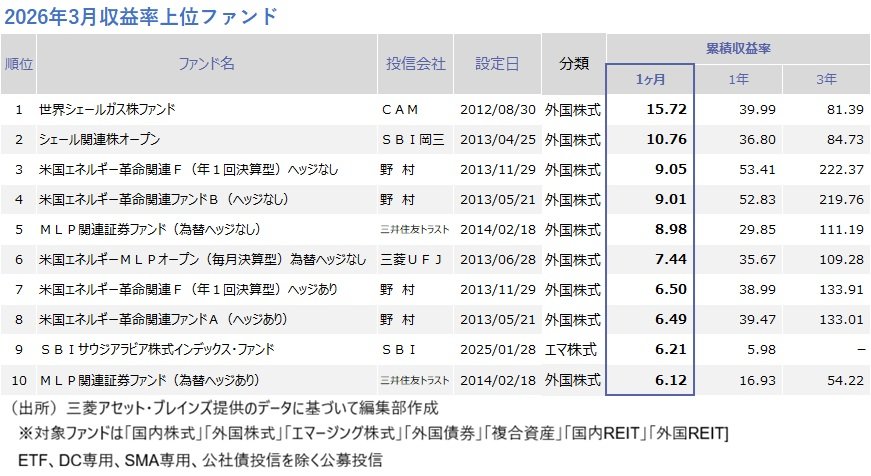
Task: Click the ファンド名 column header
Action: point(206,64)
